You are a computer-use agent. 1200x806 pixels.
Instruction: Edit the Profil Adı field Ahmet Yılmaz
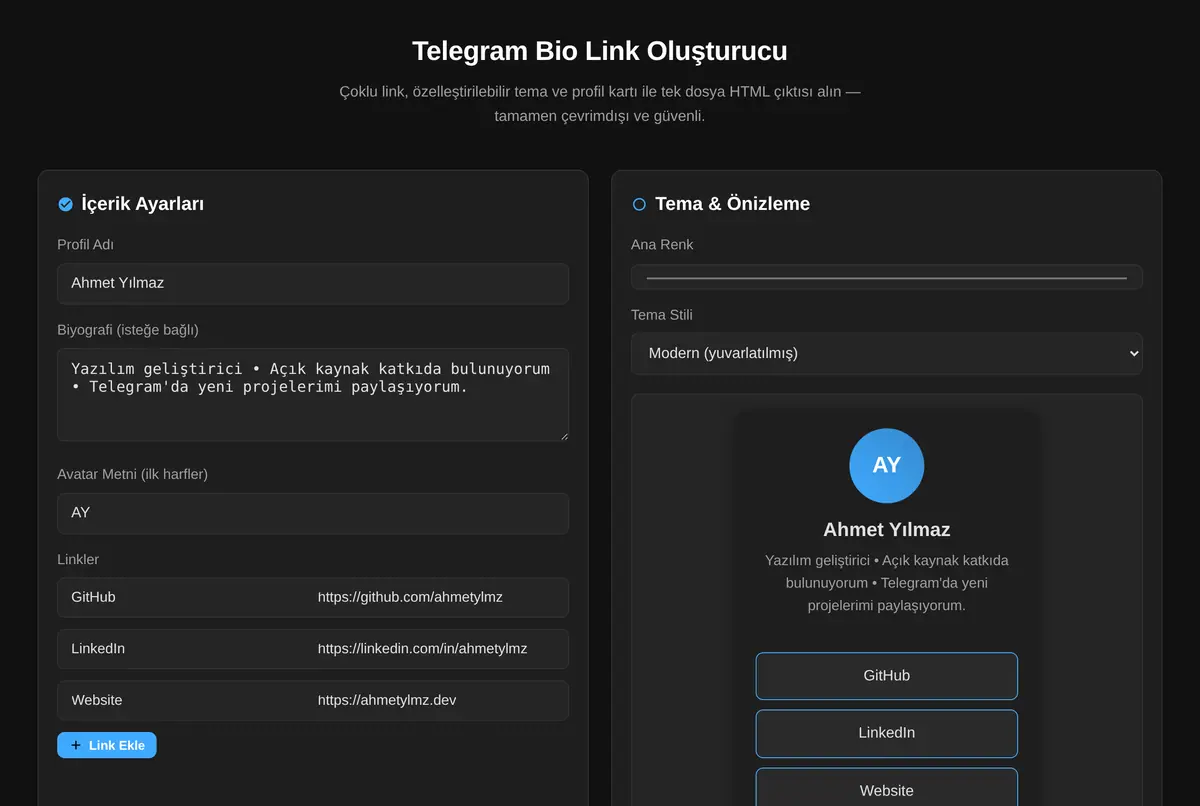pos(313,283)
